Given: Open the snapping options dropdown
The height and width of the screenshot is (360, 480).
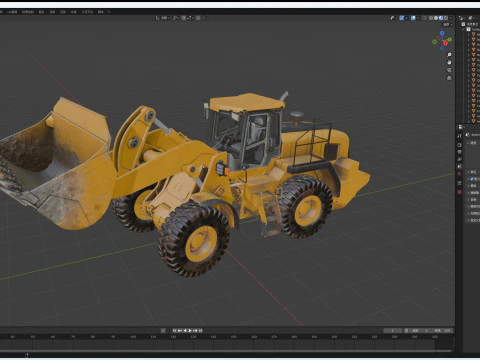Looking at the screenshot, I should 190,18.
